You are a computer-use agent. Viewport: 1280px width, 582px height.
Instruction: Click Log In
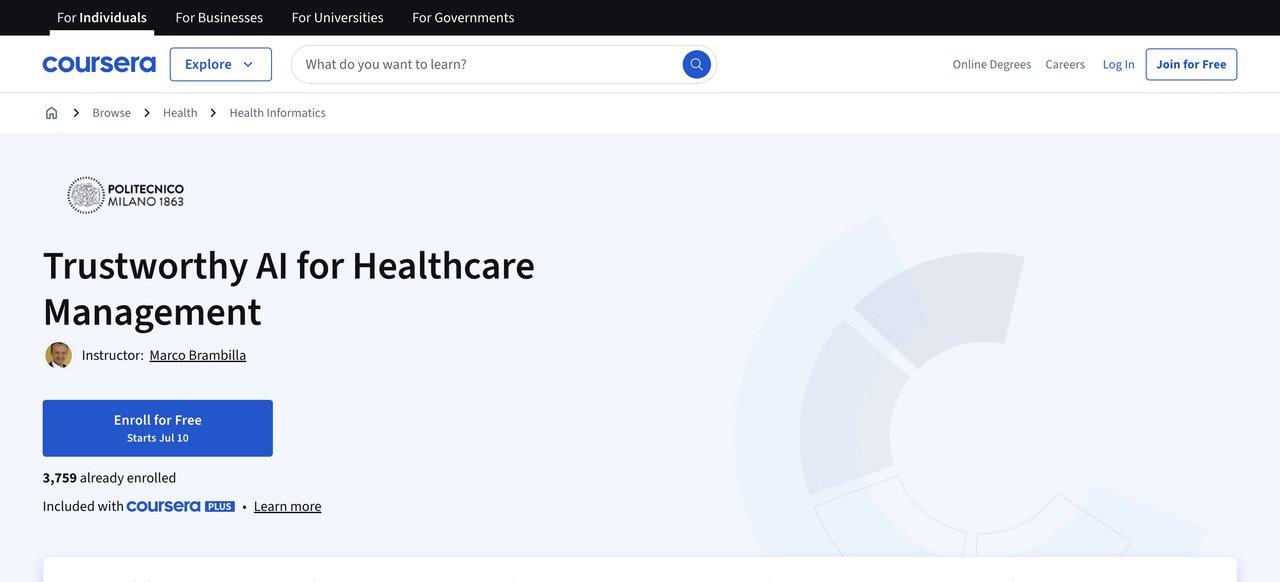click(1119, 64)
